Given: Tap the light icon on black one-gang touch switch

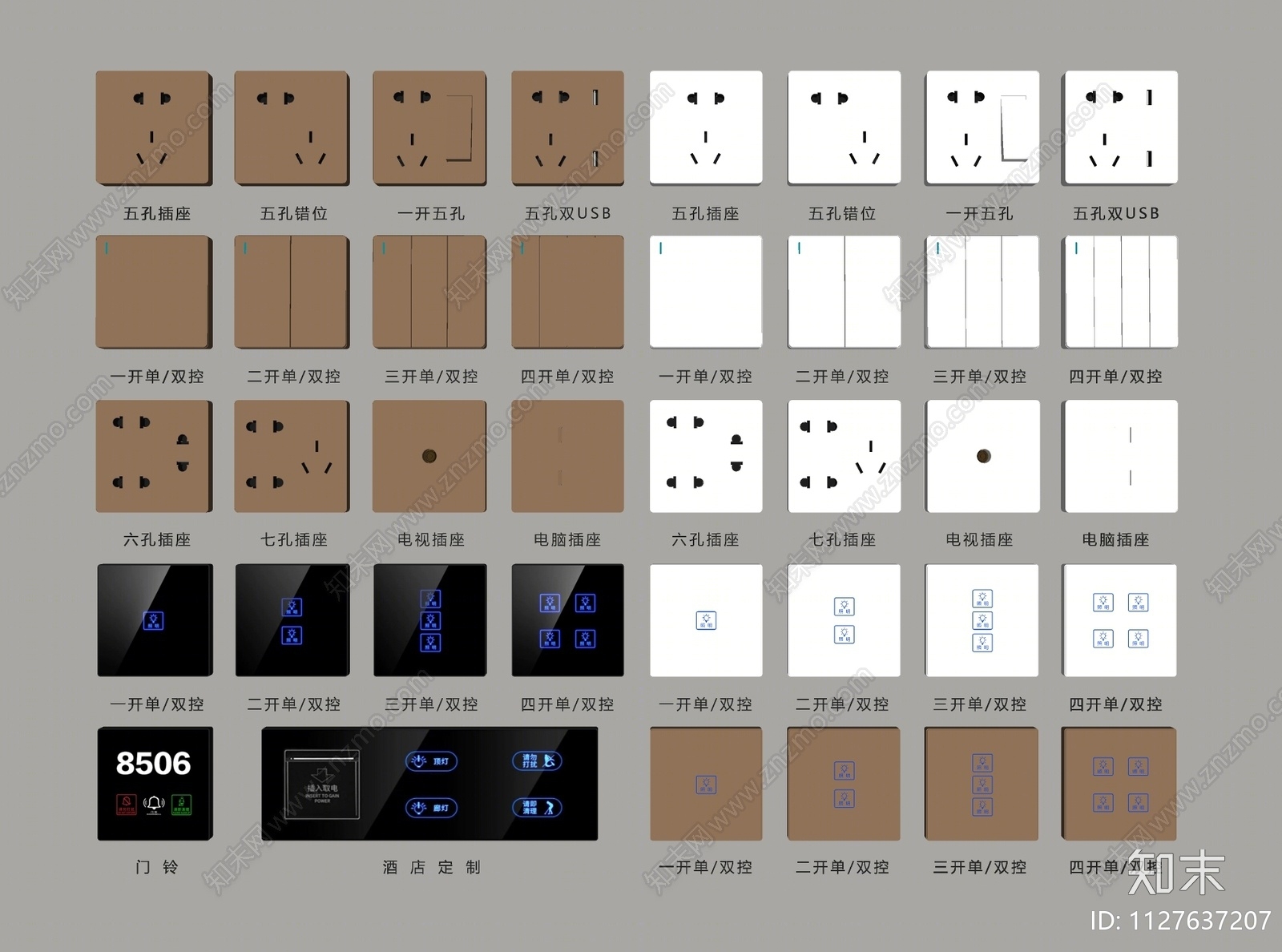Looking at the screenshot, I should tap(153, 620).
